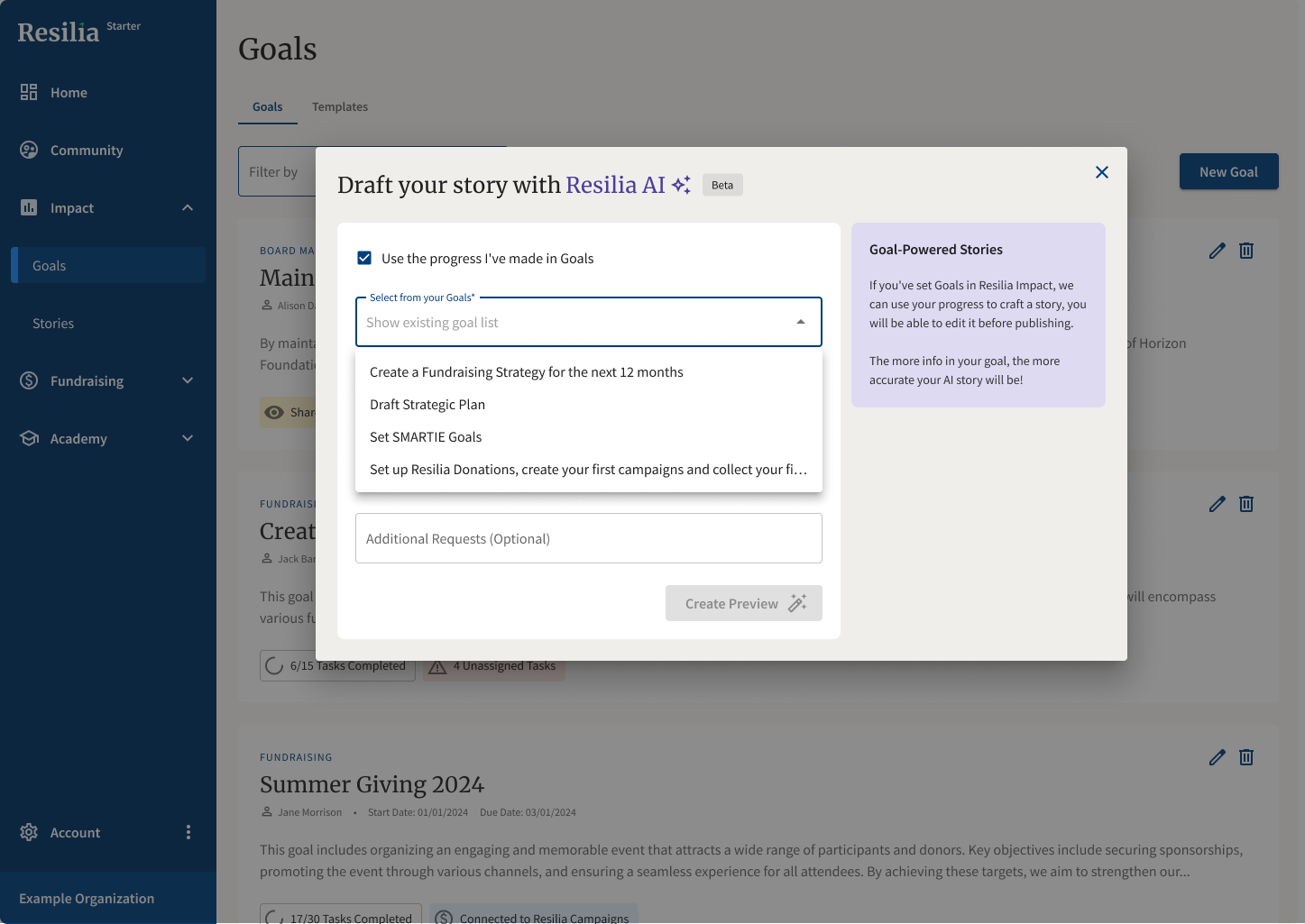Uncheck Use the progress I've made in Goals
Viewport: 1305px width, 924px height.
point(364,258)
